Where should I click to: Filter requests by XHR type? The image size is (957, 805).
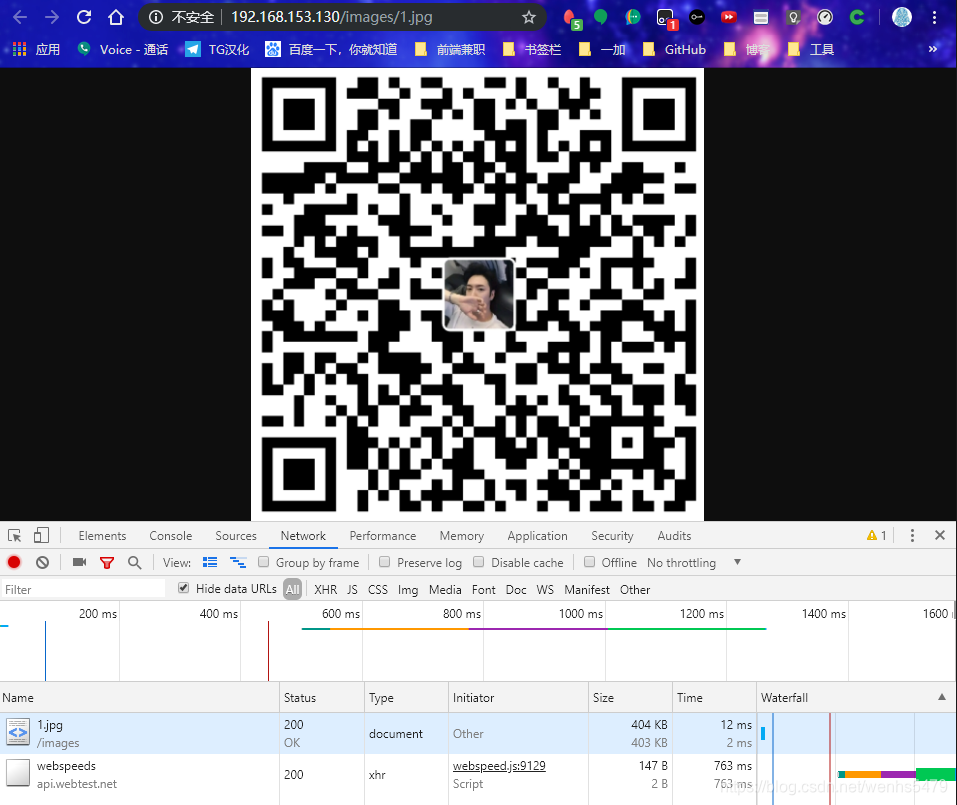326,589
